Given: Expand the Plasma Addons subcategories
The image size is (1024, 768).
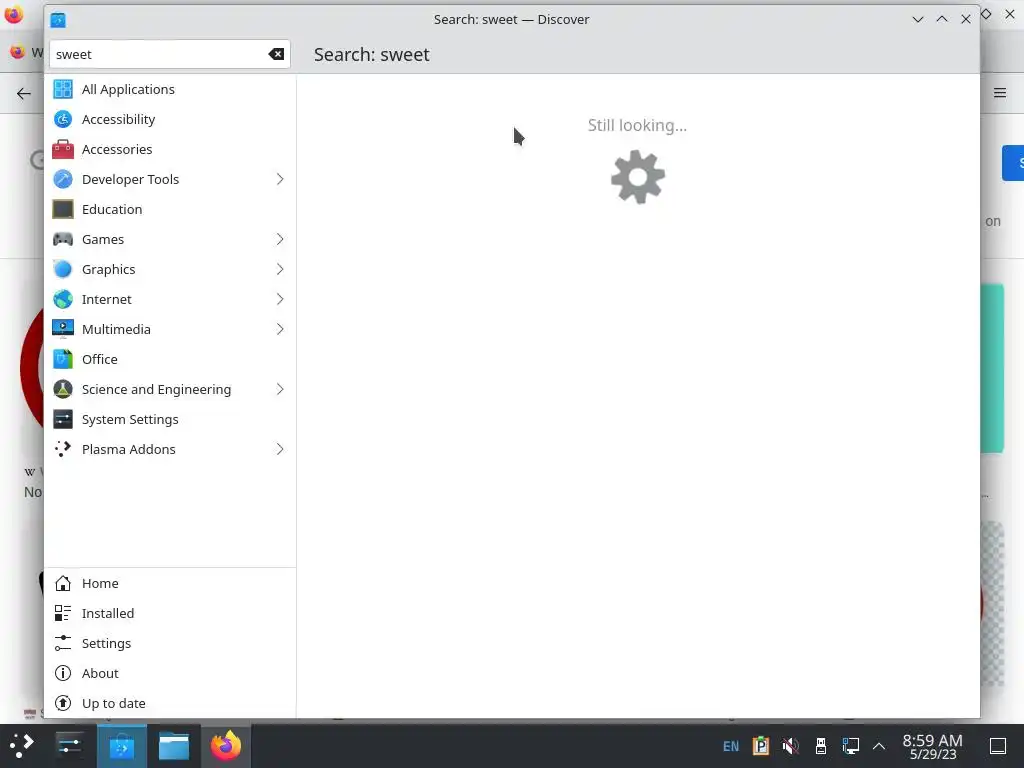Looking at the screenshot, I should [x=280, y=450].
